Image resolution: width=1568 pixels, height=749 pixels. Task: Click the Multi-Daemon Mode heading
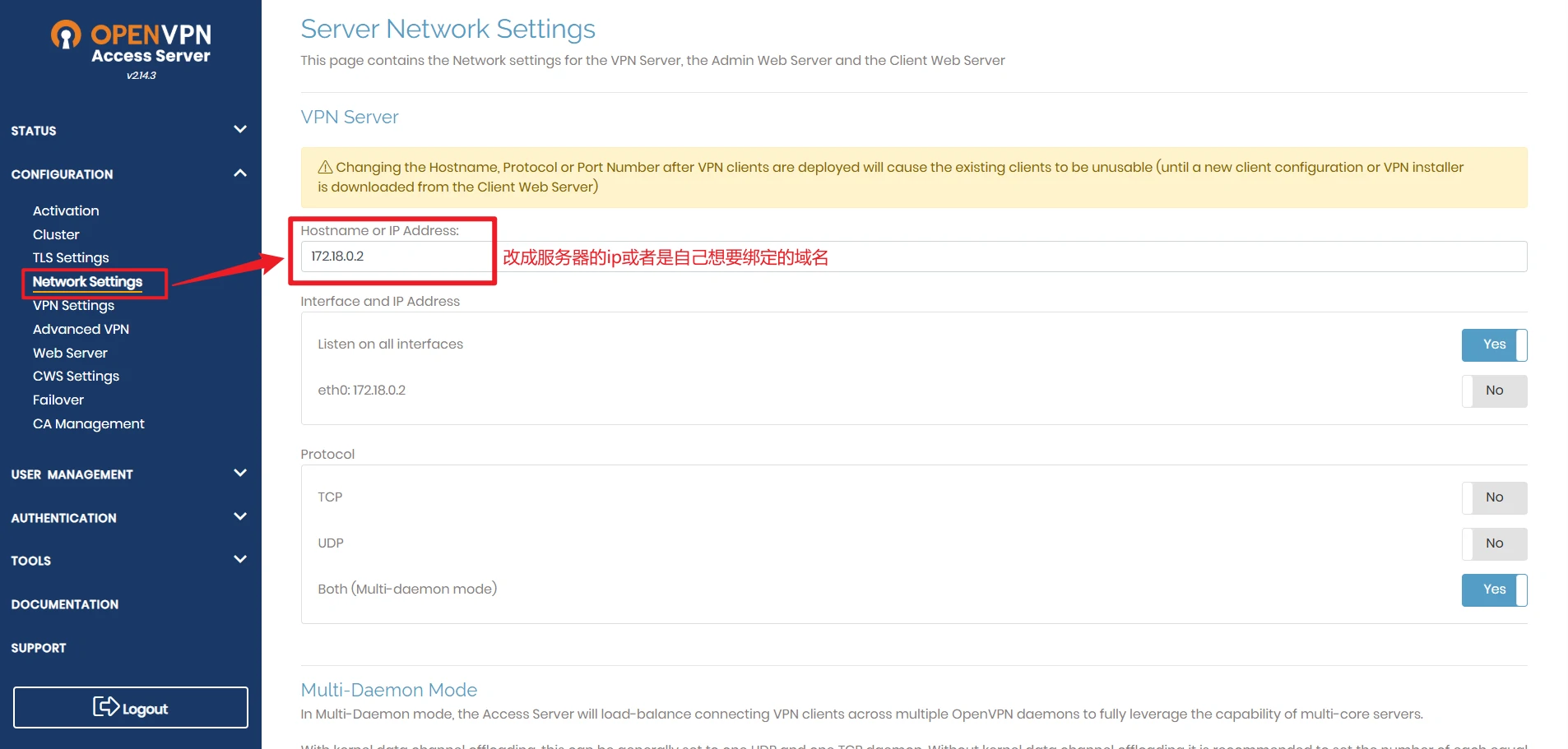coord(389,690)
